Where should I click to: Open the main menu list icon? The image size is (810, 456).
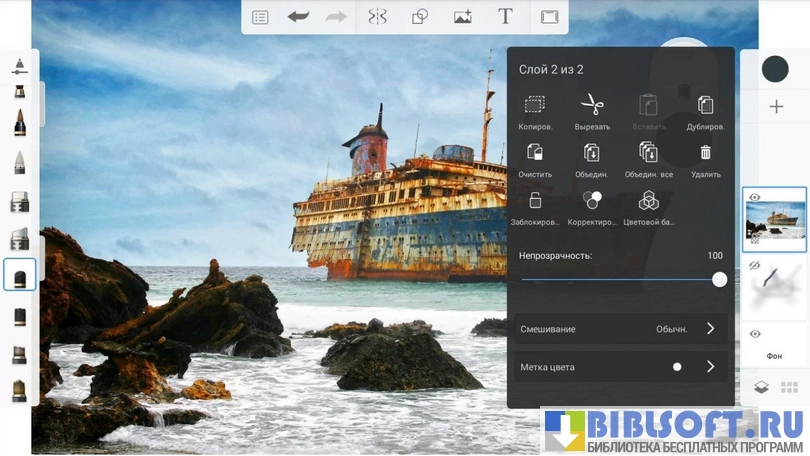(x=260, y=17)
